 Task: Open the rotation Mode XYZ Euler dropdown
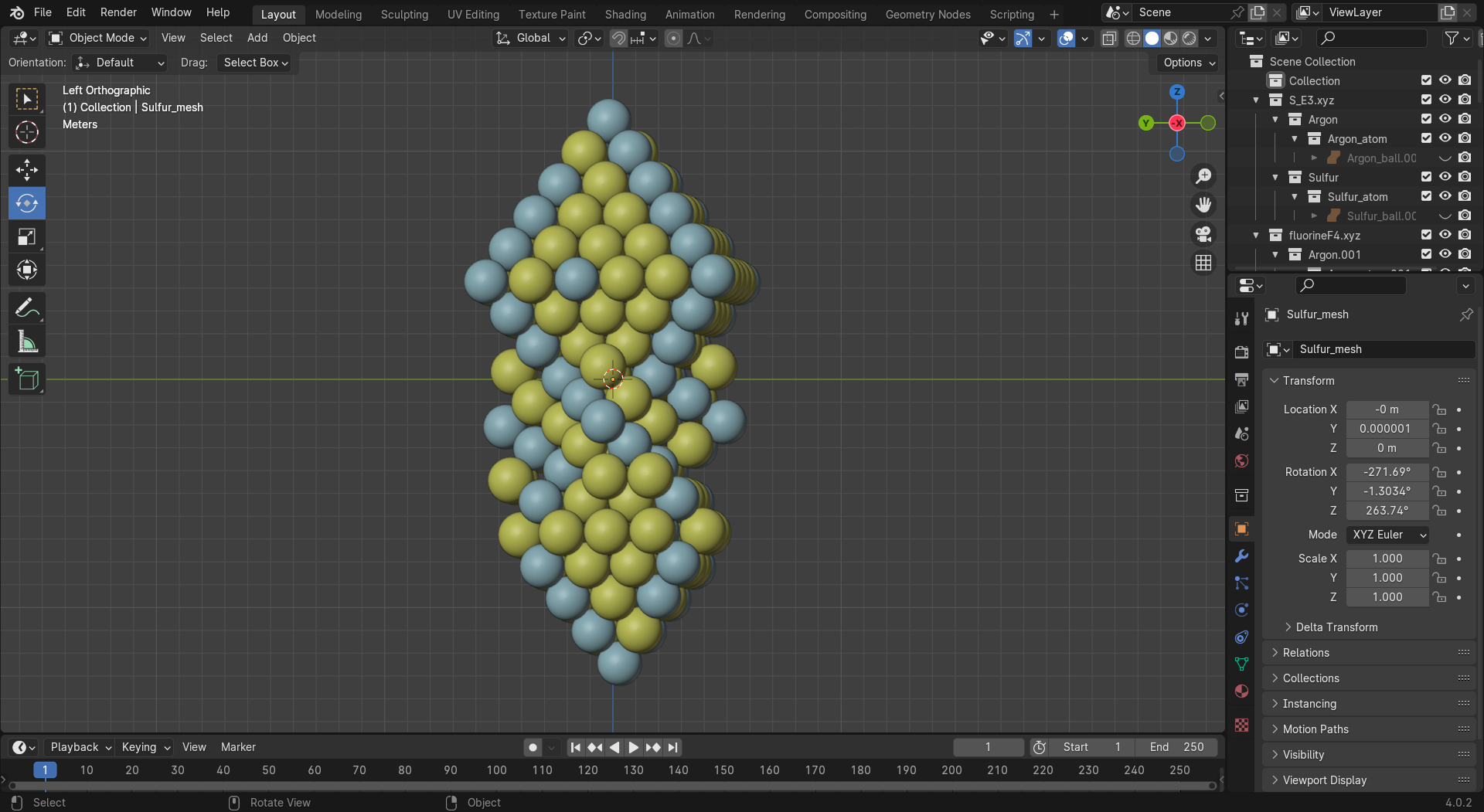(x=1387, y=535)
